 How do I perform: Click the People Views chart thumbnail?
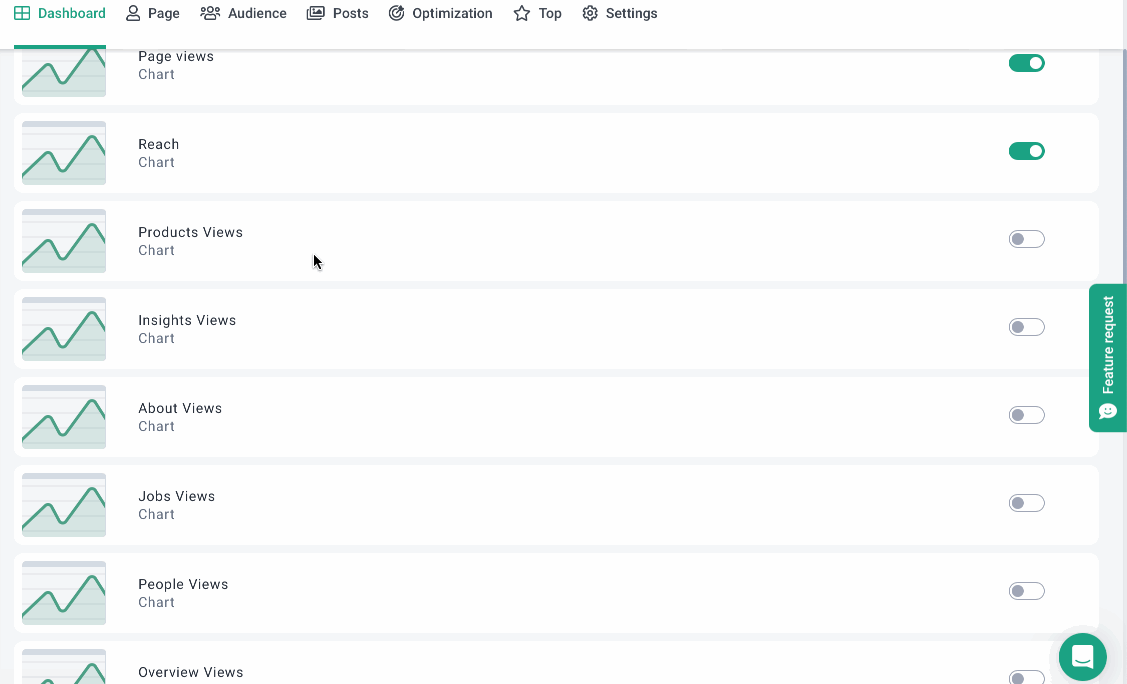pyautogui.click(x=64, y=593)
